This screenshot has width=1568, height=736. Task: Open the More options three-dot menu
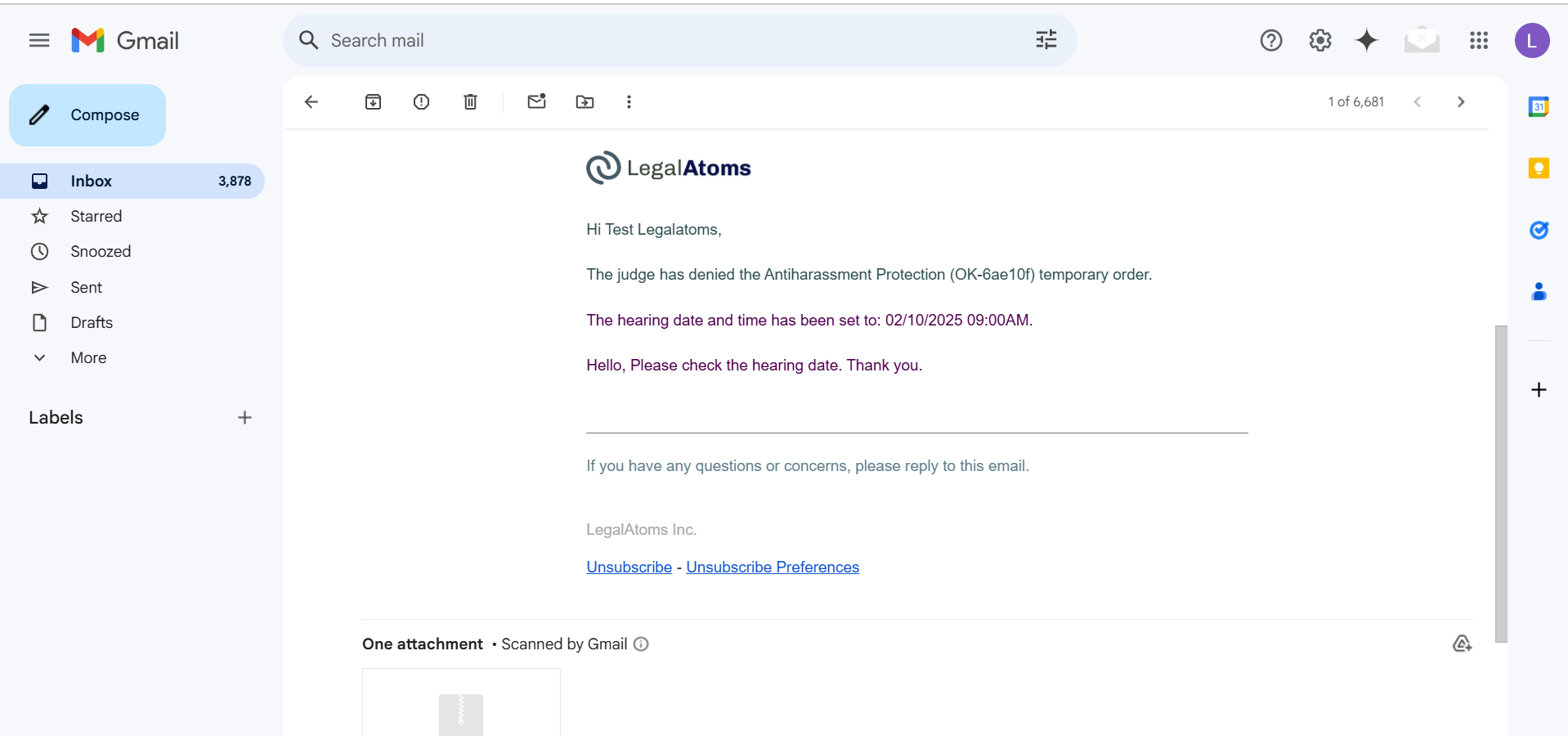pos(629,101)
